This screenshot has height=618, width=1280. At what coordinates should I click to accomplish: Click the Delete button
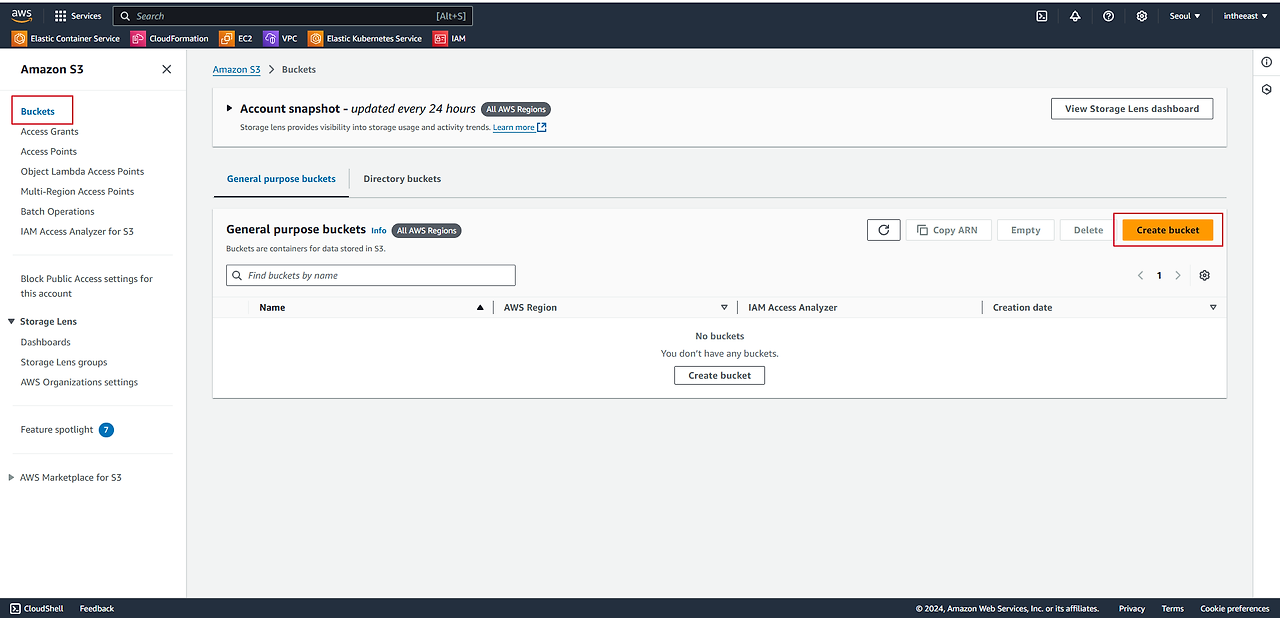[x=1088, y=230]
